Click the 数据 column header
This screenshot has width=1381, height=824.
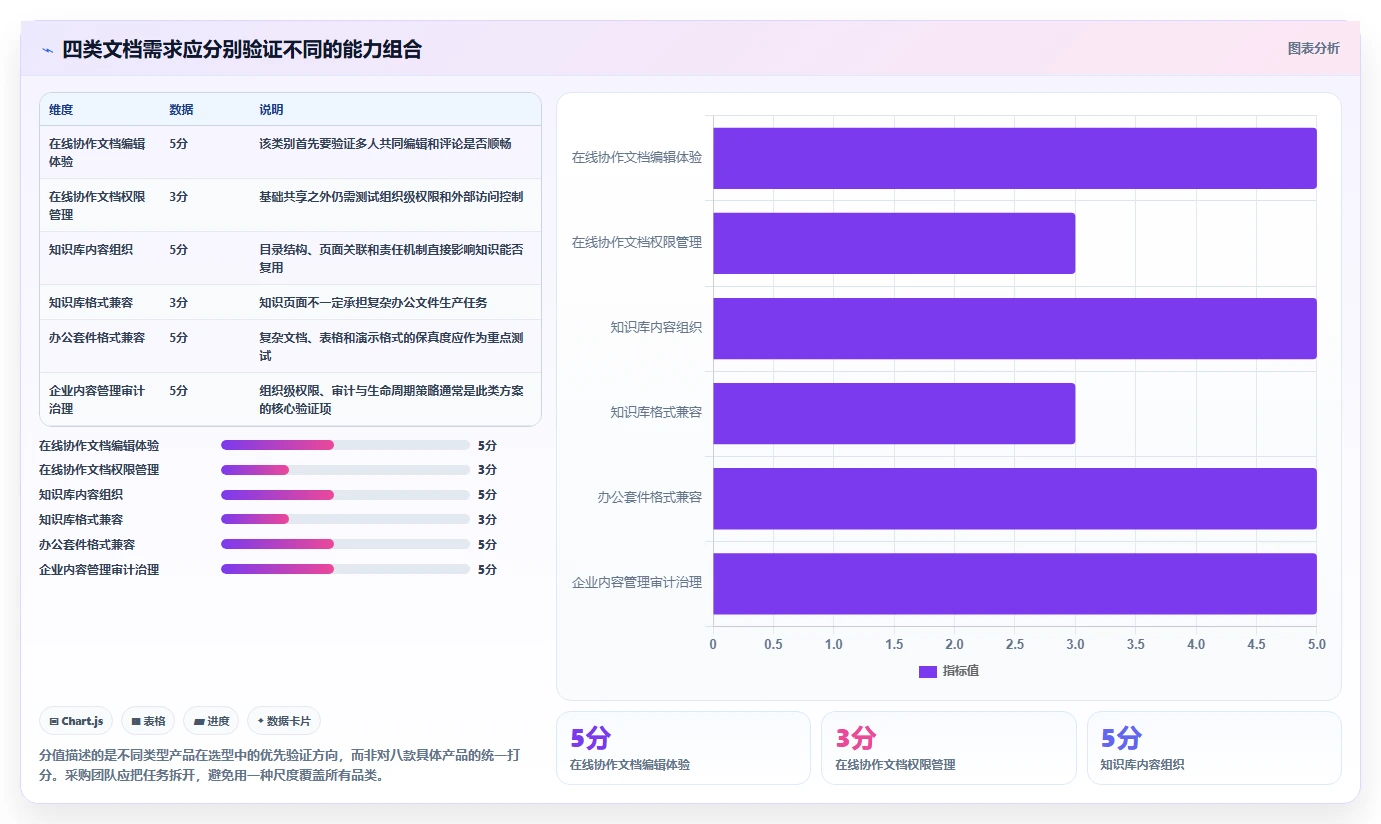click(x=182, y=110)
